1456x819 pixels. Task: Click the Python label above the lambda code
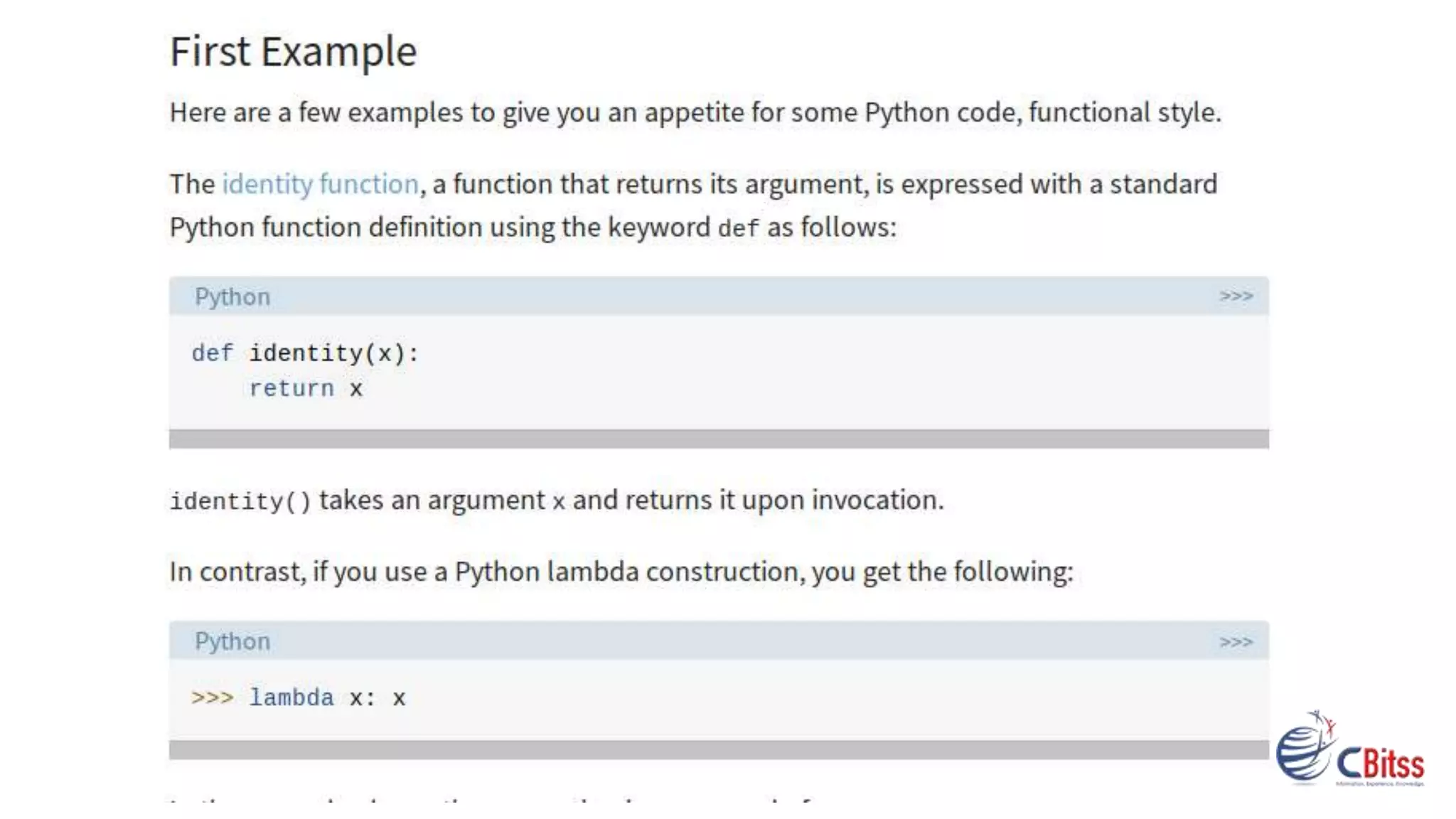tap(232, 641)
